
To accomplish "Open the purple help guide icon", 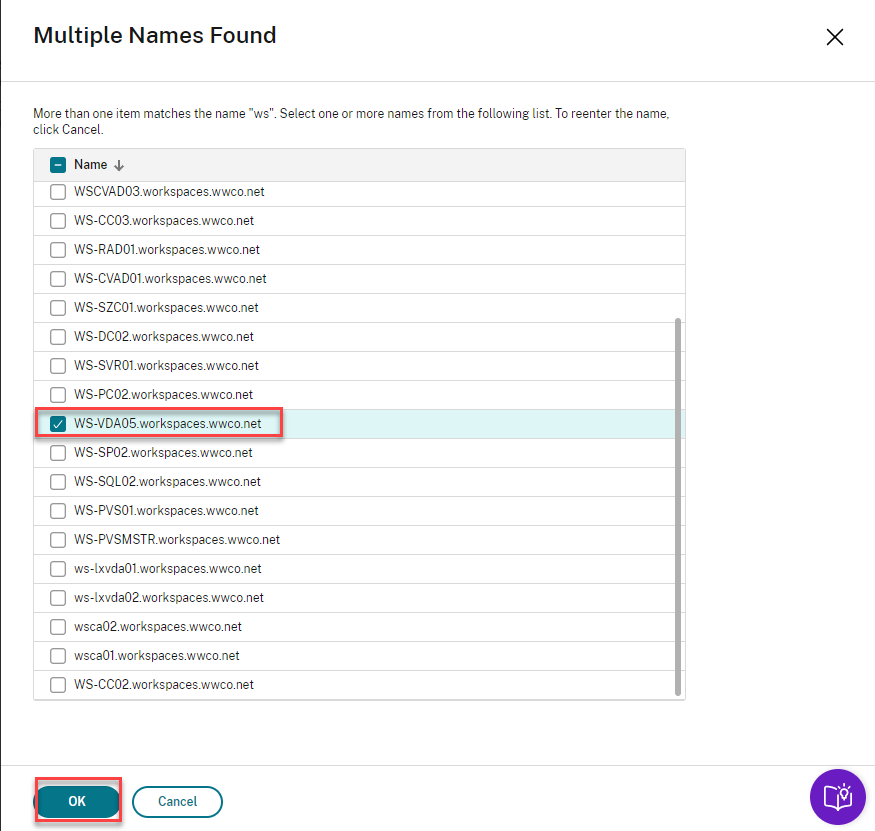I will click(x=837, y=797).
